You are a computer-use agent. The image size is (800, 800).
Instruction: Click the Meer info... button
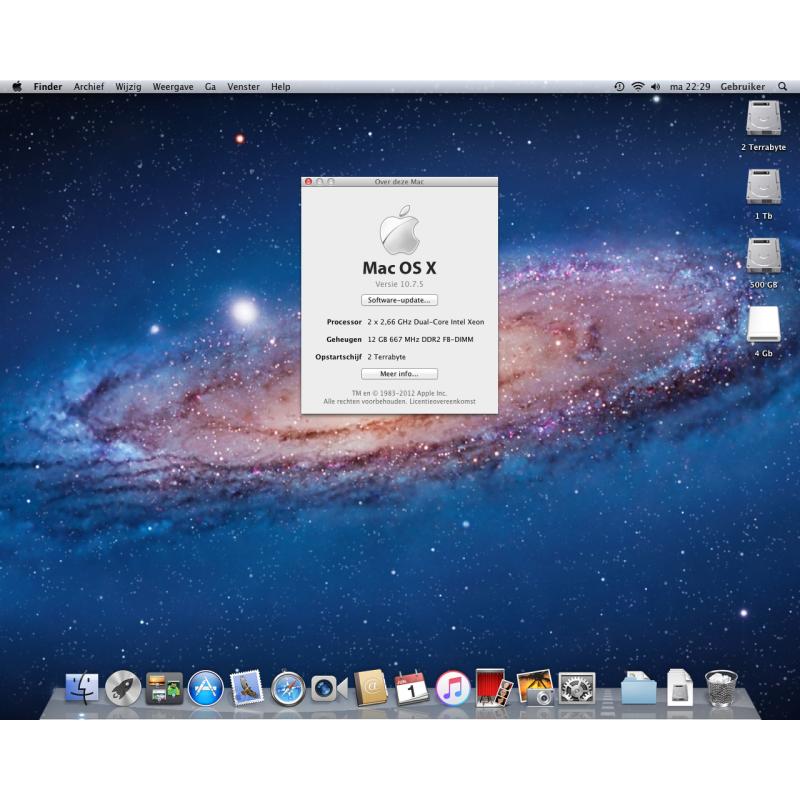click(x=399, y=374)
